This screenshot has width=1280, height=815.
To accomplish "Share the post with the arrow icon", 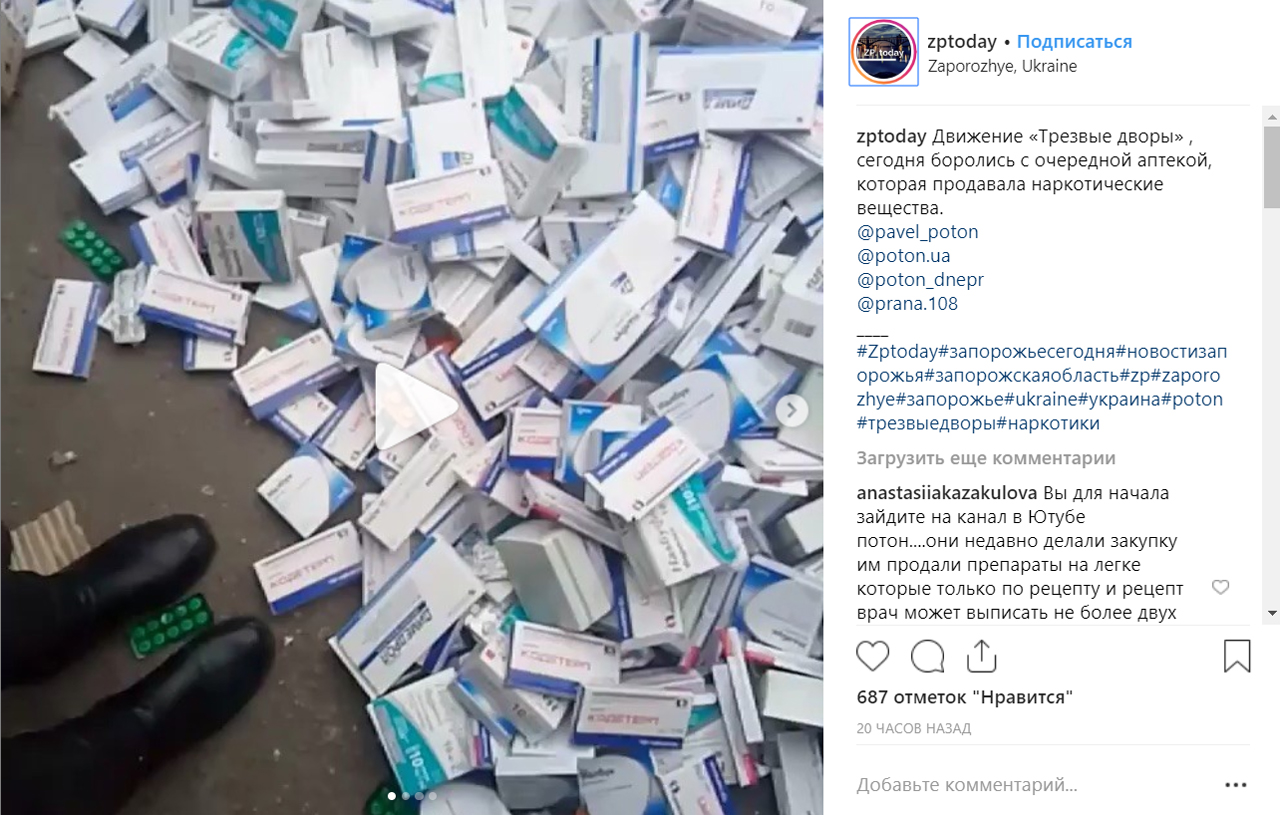I will tap(982, 656).
